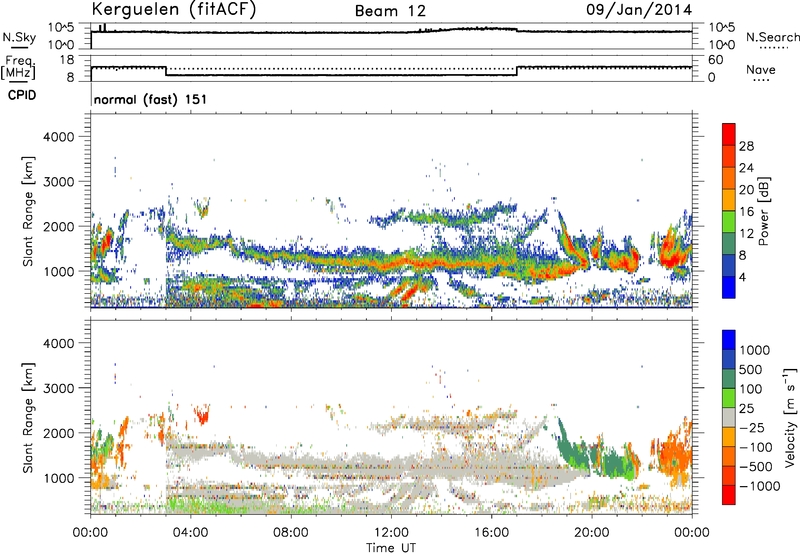Click the '16:00' time tick label
800x554 pixels.
[x=491, y=533]
